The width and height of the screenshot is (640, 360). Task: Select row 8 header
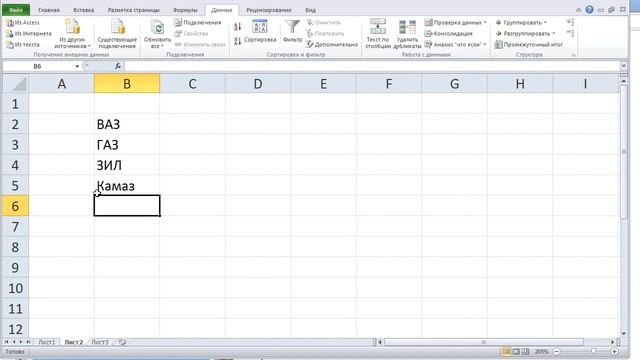(16, 247)
